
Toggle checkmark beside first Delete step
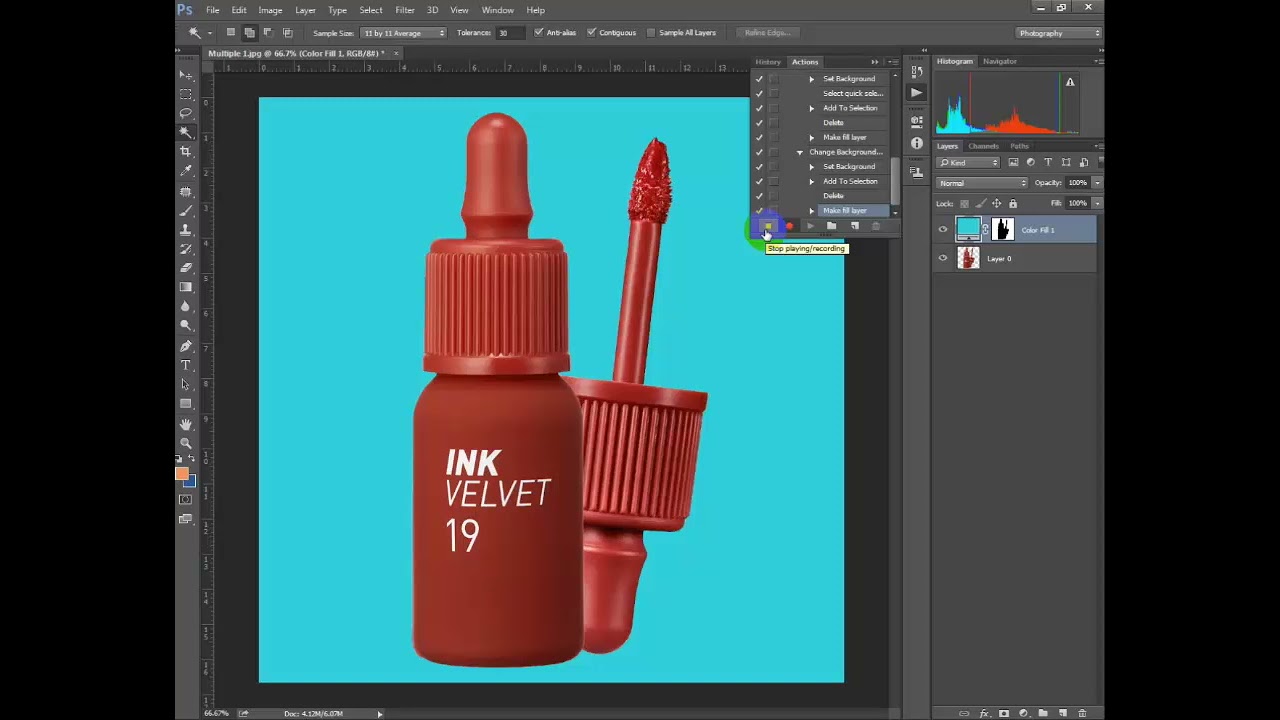pos(759,122)
